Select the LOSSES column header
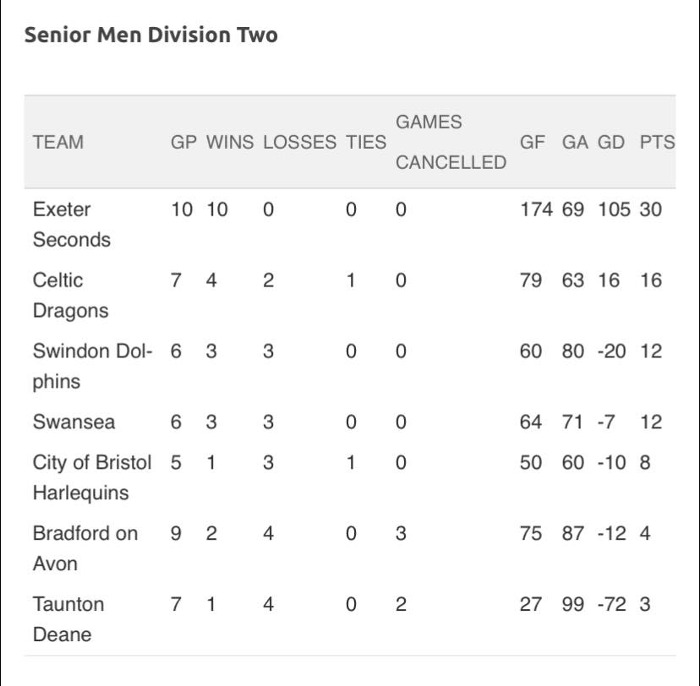700x686 pixels. tap(300, 142)
